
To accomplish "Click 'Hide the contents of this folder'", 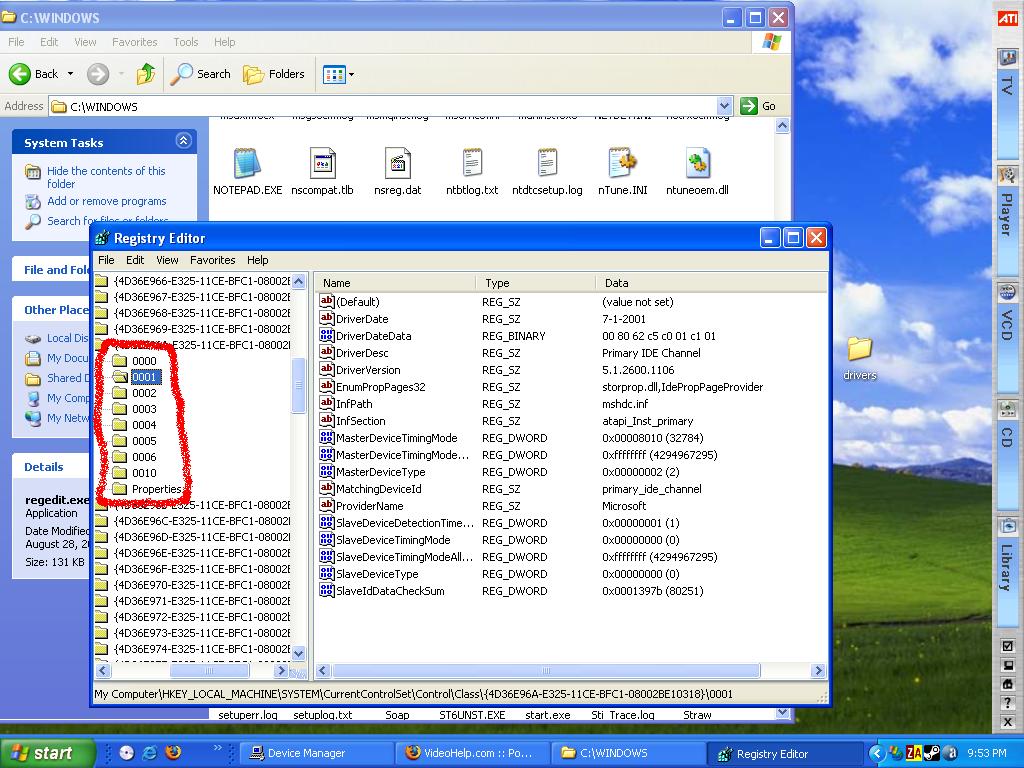I will click(x=106, y=177).
